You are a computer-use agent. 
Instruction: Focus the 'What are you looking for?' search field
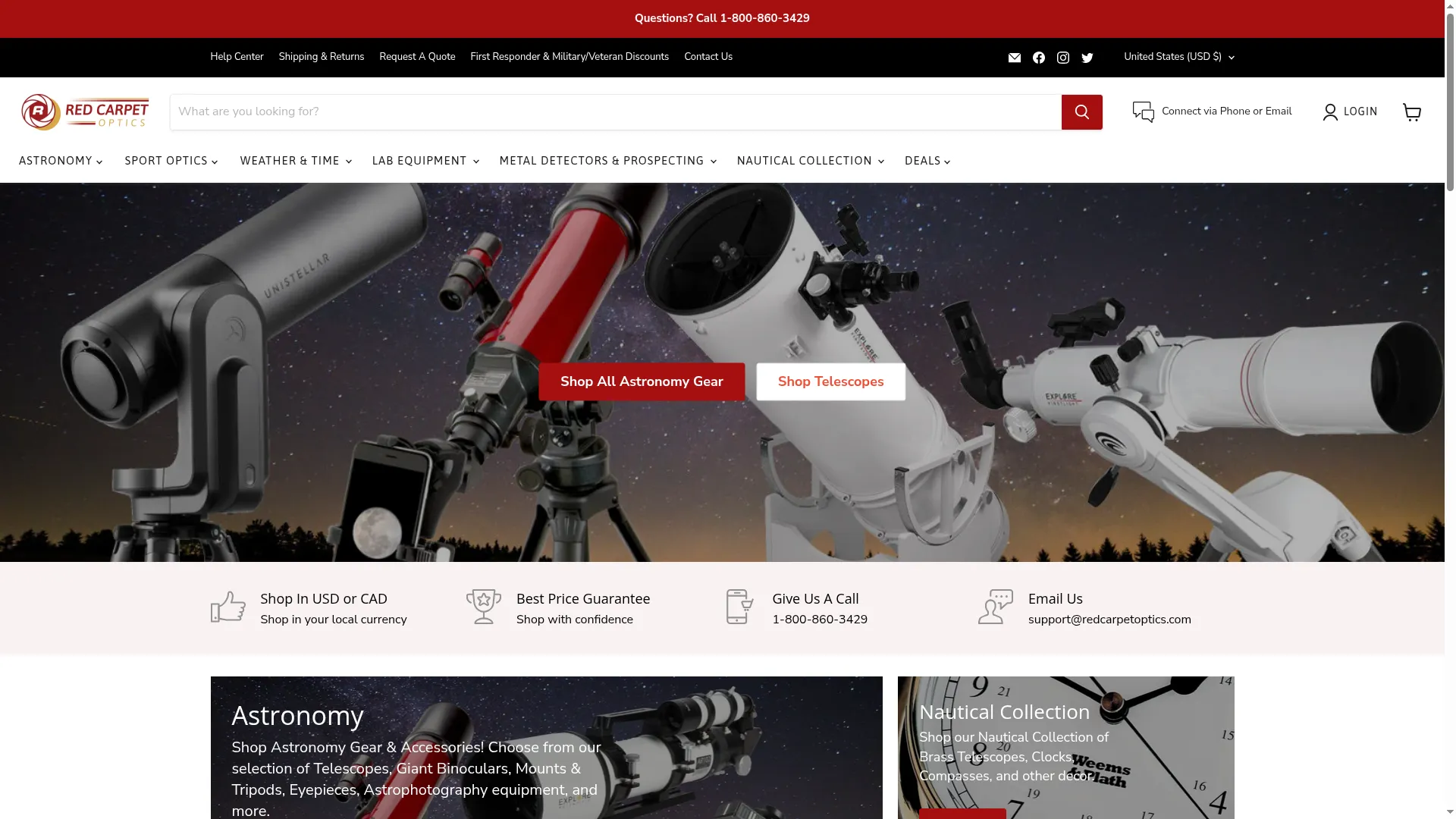pyautogui.click(x=616, y=112)
